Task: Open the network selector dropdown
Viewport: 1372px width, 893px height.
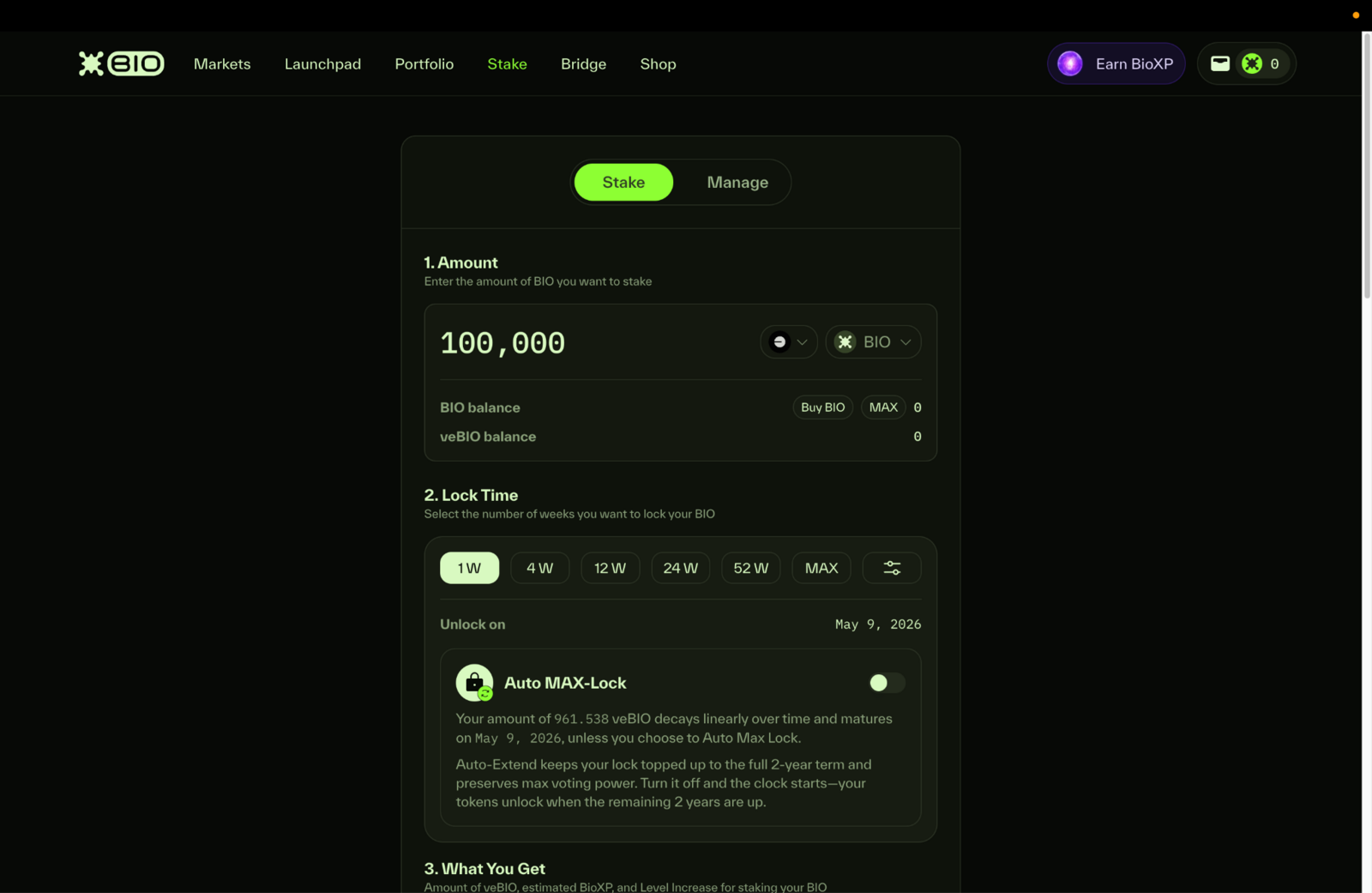Action: pyautogui.click(x=789, y=341)
